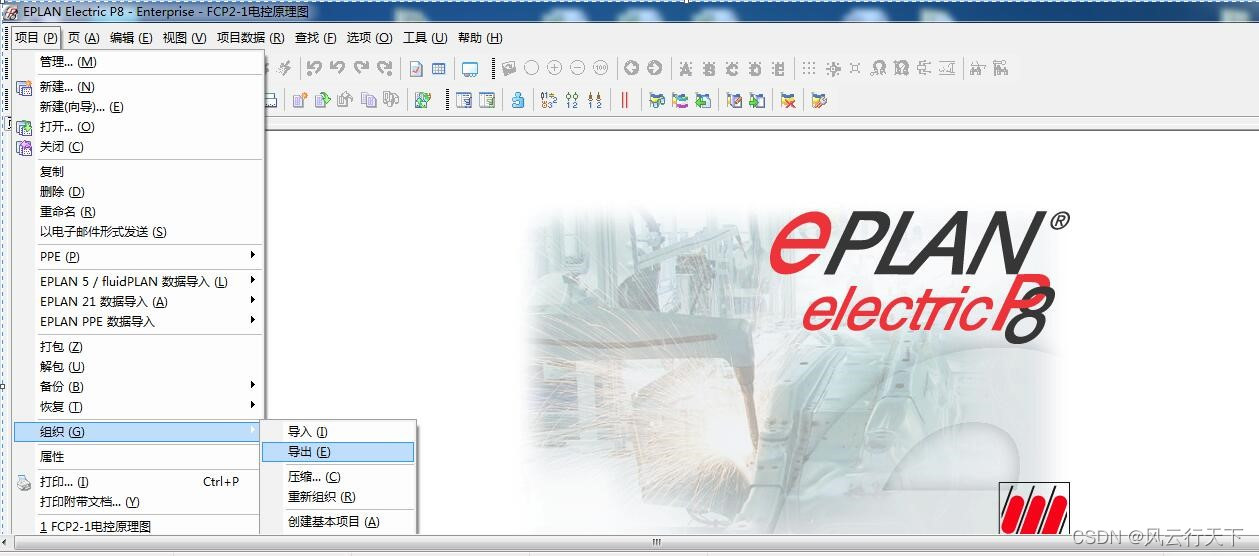Click the binoculars find icon

[977, 68]
